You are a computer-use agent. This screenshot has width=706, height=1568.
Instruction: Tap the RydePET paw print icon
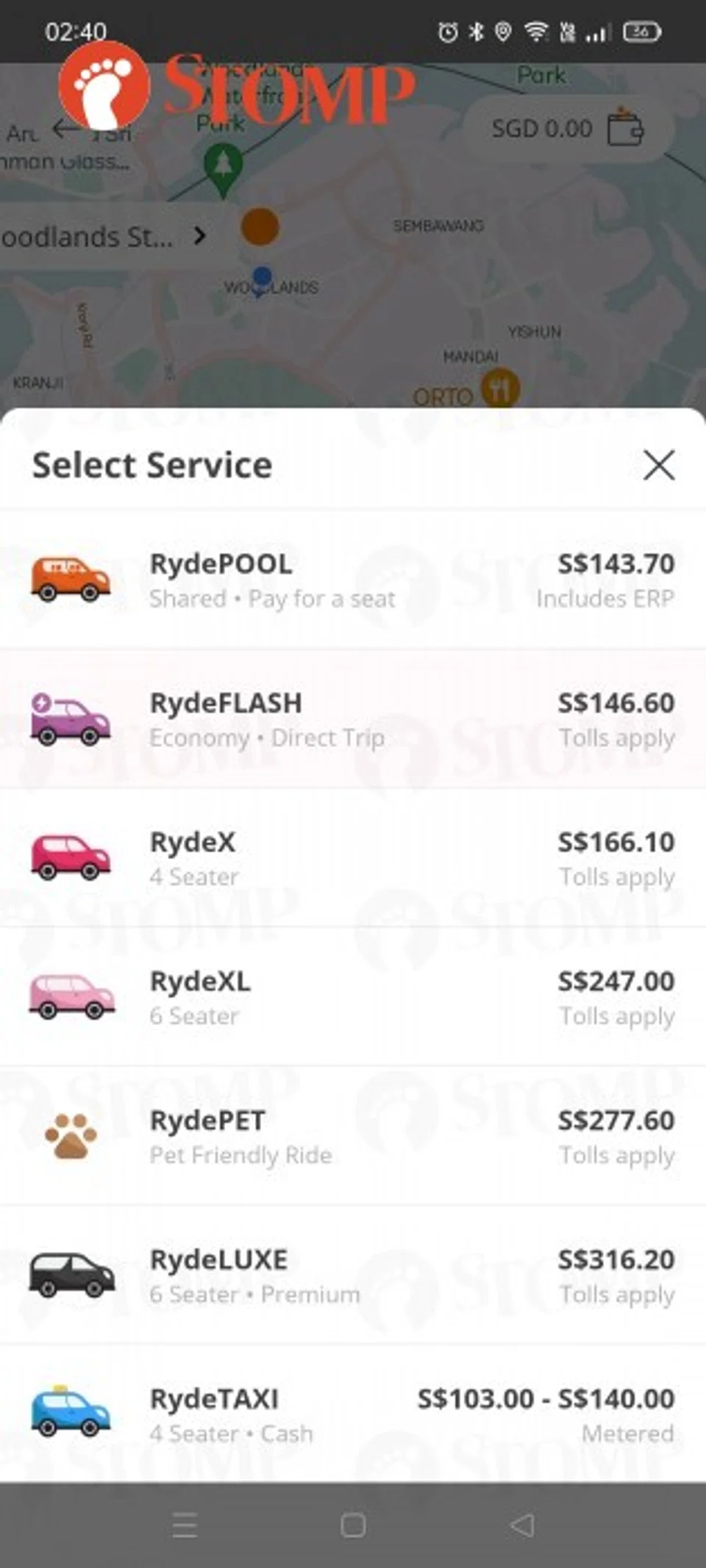pos(71,1136)
